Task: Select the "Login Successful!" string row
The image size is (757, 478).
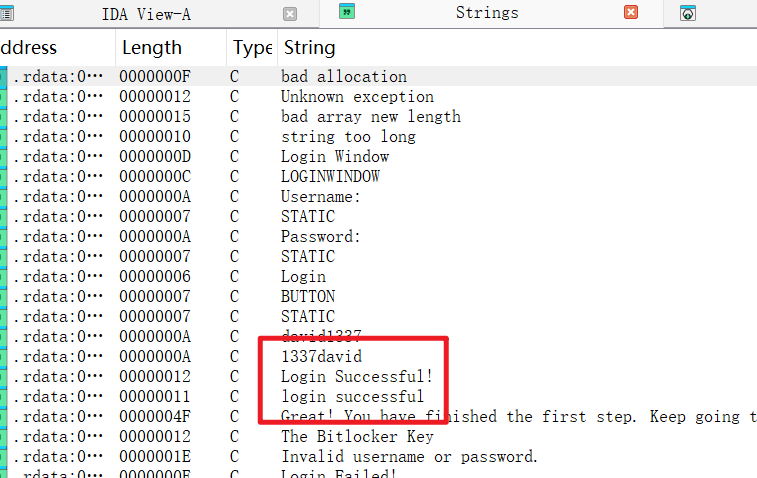Action: [356, 377]
